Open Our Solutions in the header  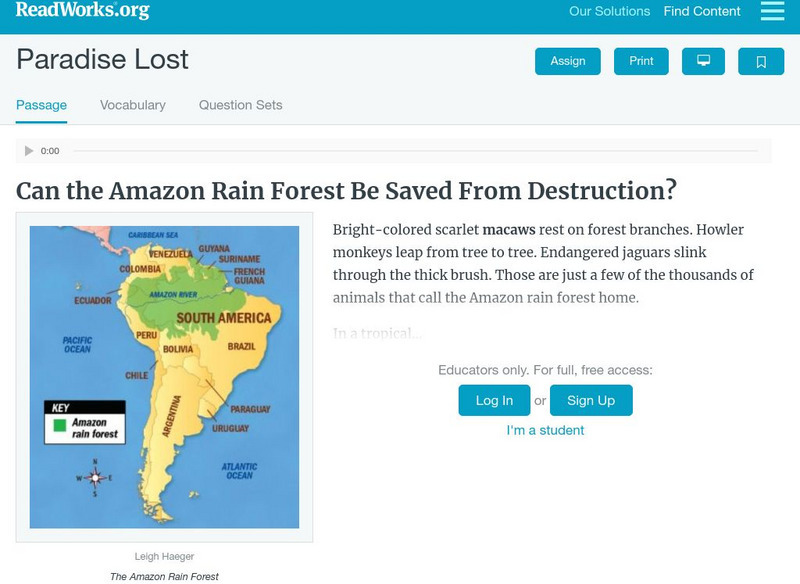point(609,12)
